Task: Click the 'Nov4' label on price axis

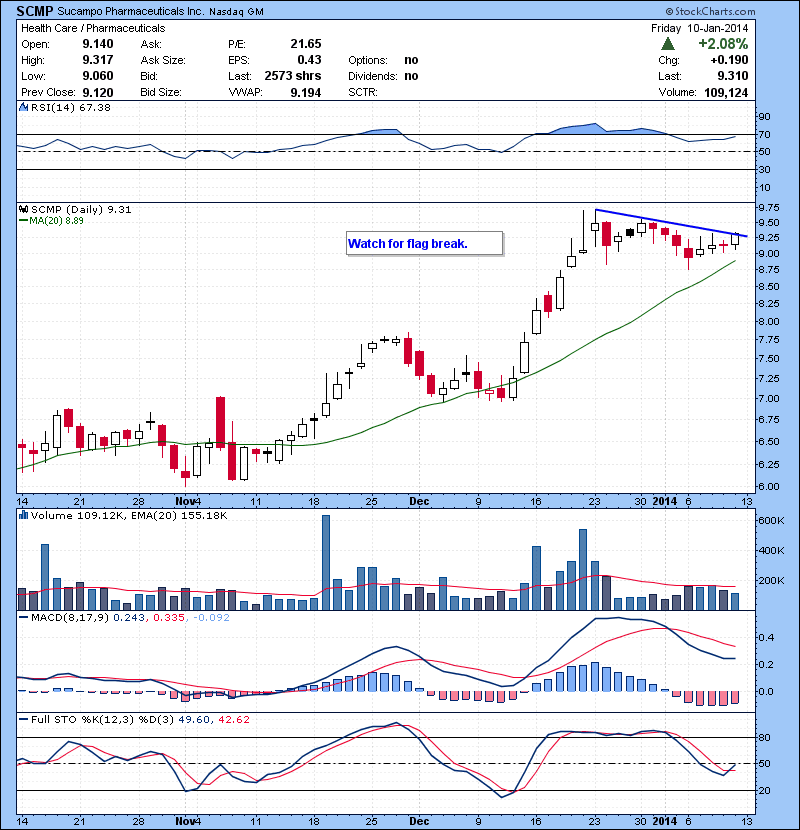Action: (188, 501)
